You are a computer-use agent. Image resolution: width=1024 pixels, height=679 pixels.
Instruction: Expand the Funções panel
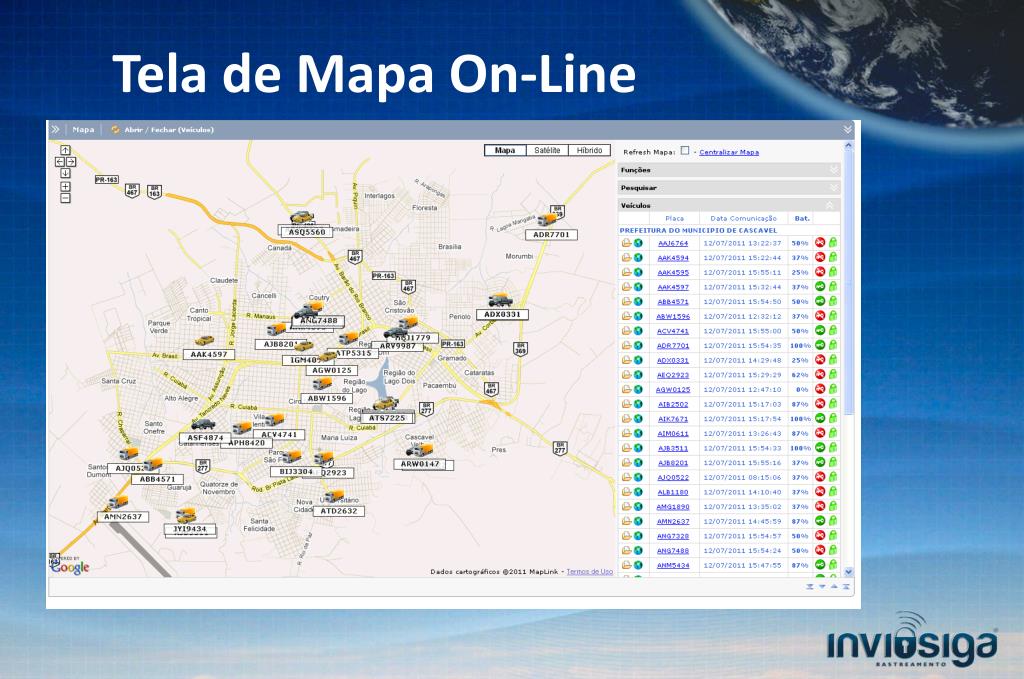(x=729, y=170)
